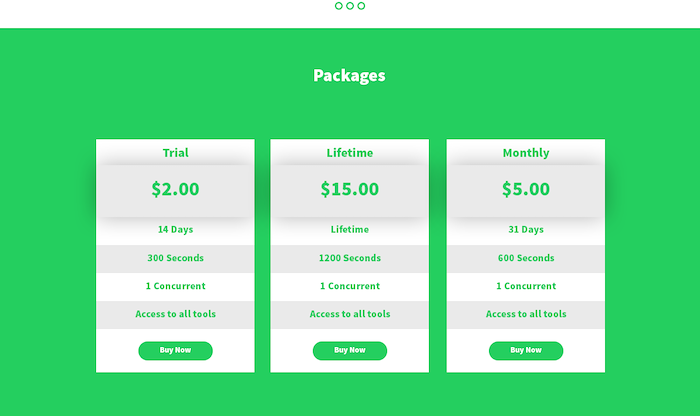Click Access to all tools in Monthly card
Screen dimensions: 700x416
click(526, 314)
